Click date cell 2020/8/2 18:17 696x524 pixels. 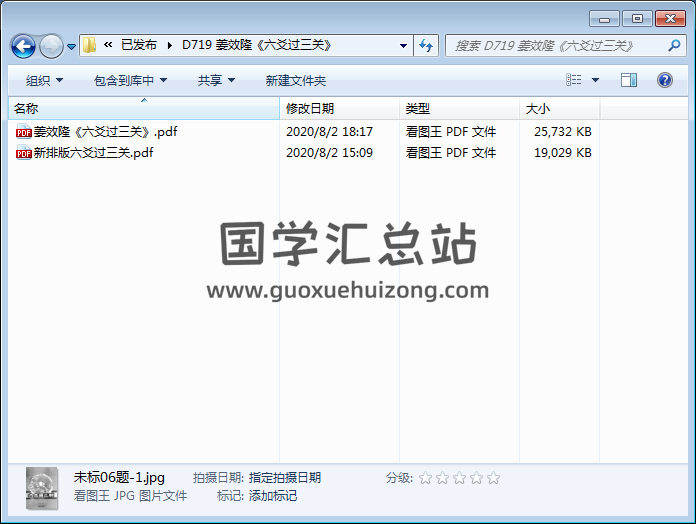[329, 132]
